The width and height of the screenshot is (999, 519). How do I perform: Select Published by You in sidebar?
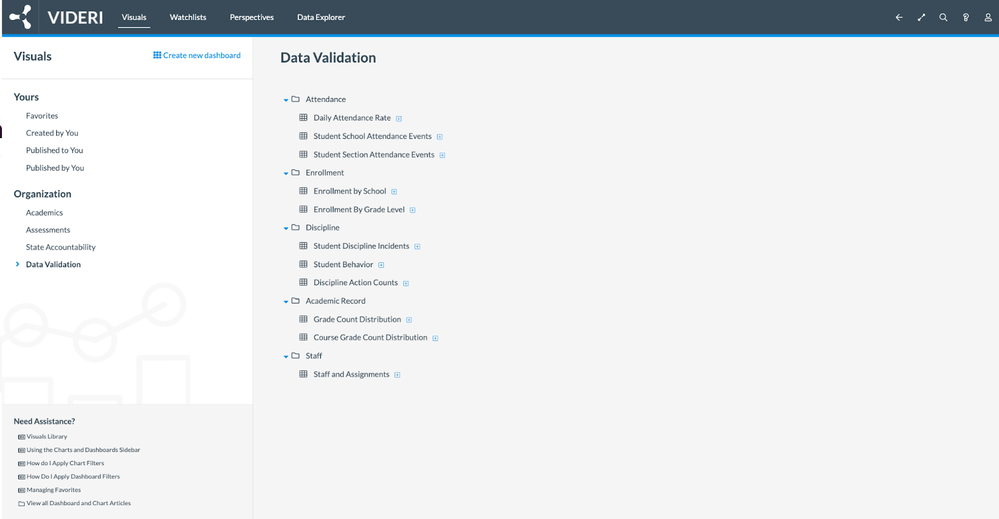click(55, 168)
